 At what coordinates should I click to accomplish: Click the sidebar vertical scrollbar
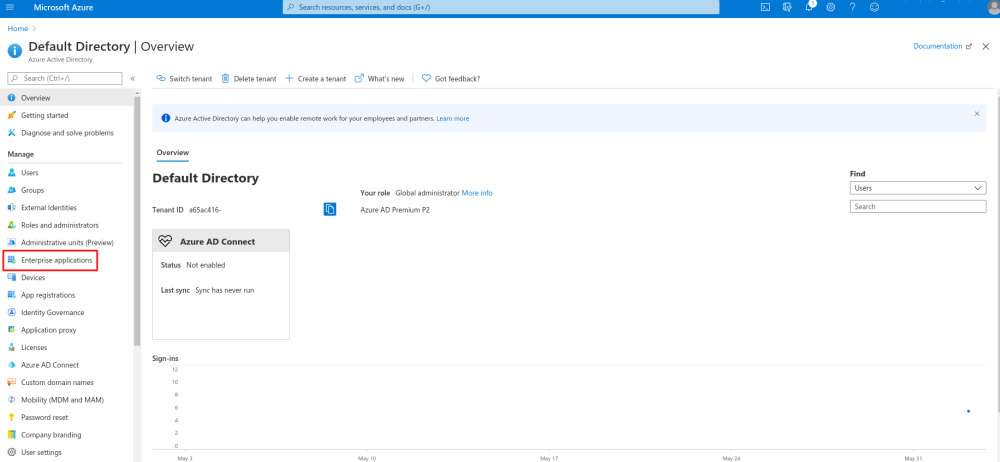click(x=137, y=220)
